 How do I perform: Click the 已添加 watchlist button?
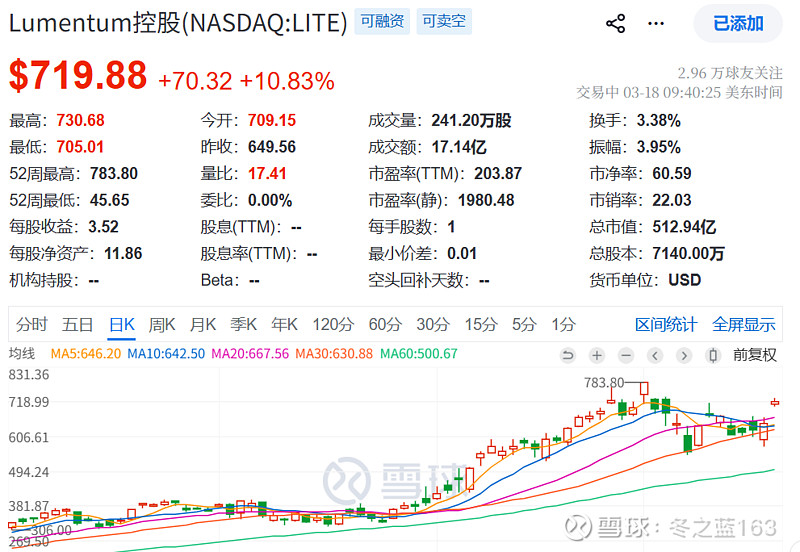pyautogui.click(x=738, y=23)
